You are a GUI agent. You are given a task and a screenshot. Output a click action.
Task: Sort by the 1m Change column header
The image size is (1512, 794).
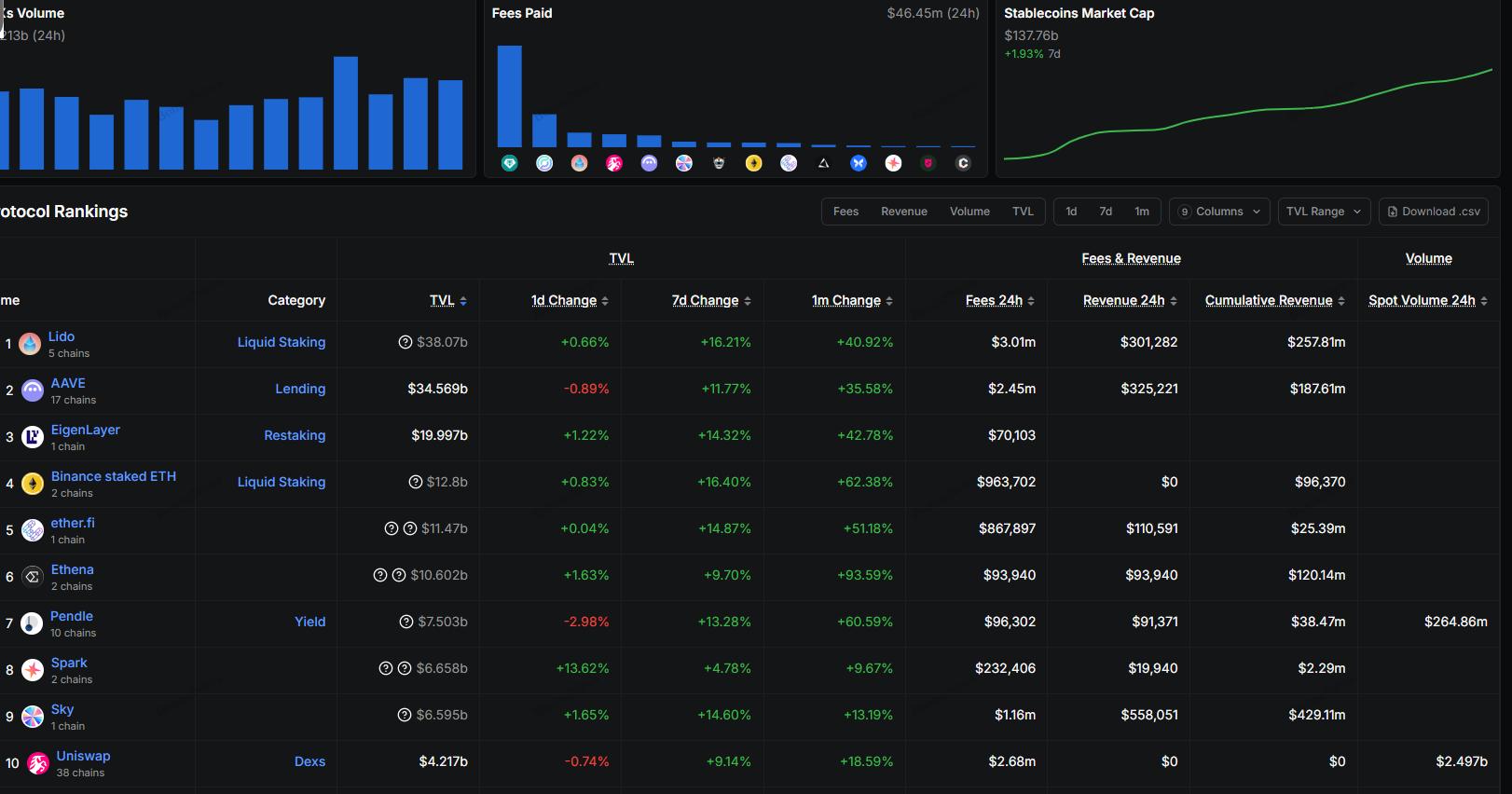[x=852, y=300]
